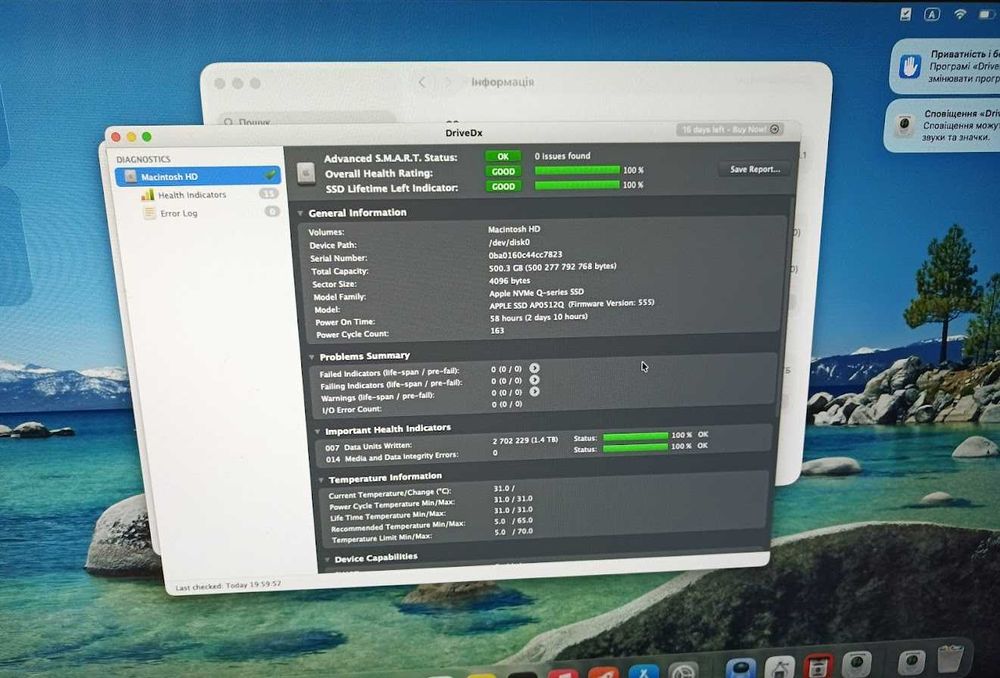The image size is (1000, 678).
Task: Click the zero badge next to Error Log
Action: click(x=272, y=211)
